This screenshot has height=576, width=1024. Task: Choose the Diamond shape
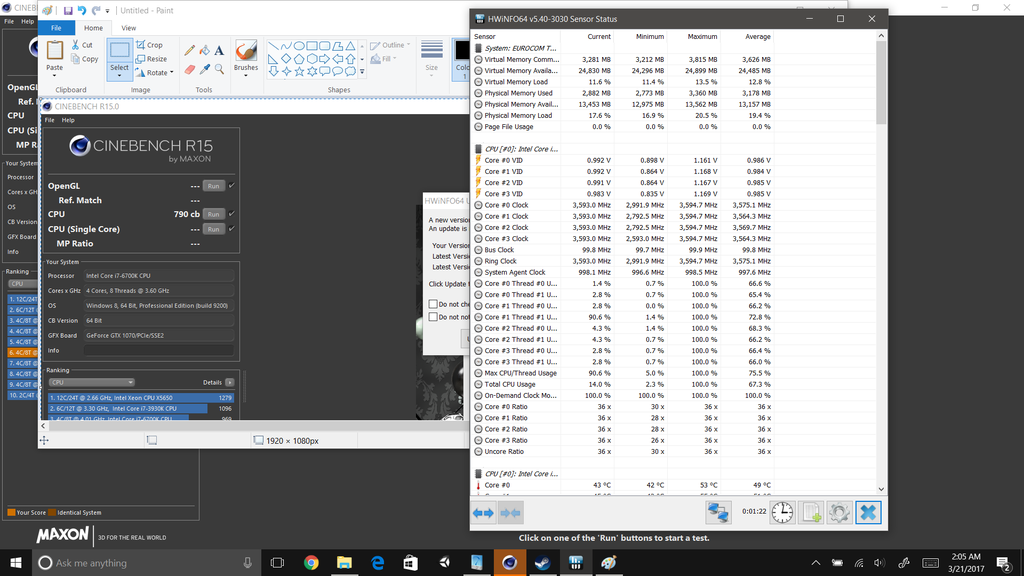point(286,59)
